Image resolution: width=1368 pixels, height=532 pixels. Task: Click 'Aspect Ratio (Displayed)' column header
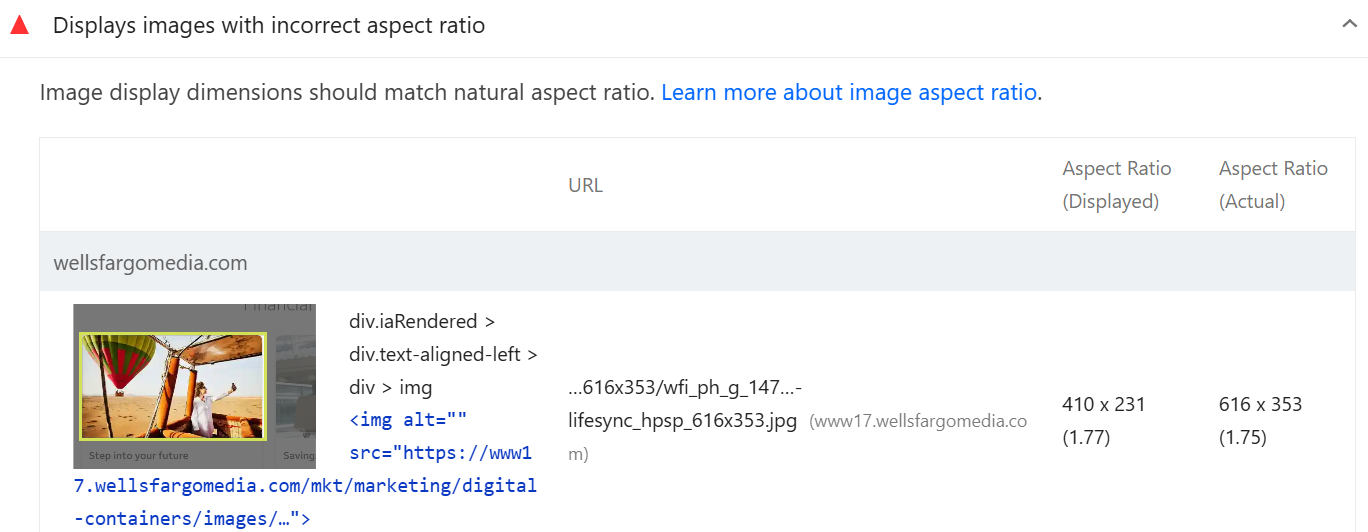pos(1116,185)
